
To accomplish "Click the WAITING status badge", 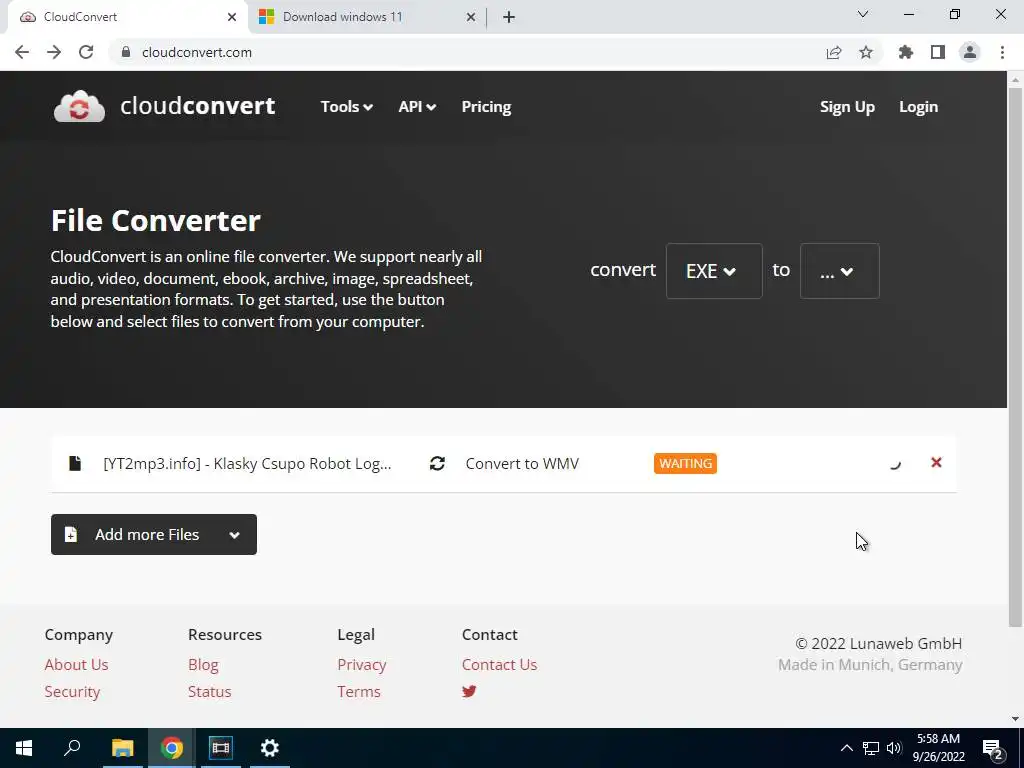I will 685,463.
